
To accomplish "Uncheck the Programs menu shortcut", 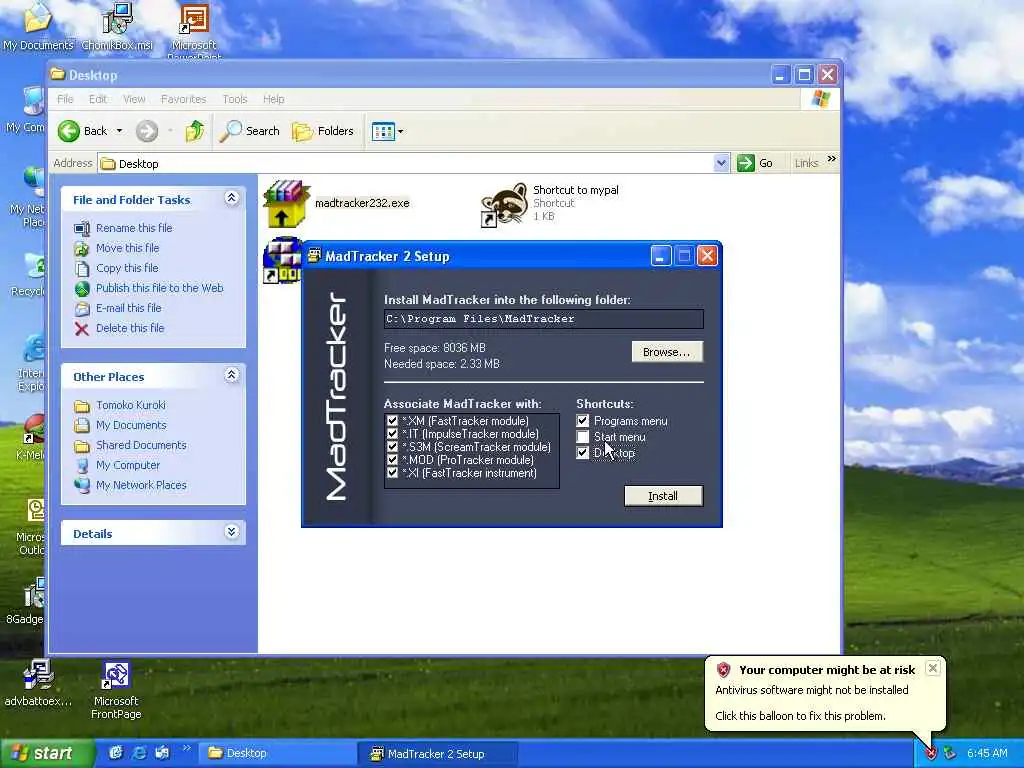I will [x=583, y=421].
